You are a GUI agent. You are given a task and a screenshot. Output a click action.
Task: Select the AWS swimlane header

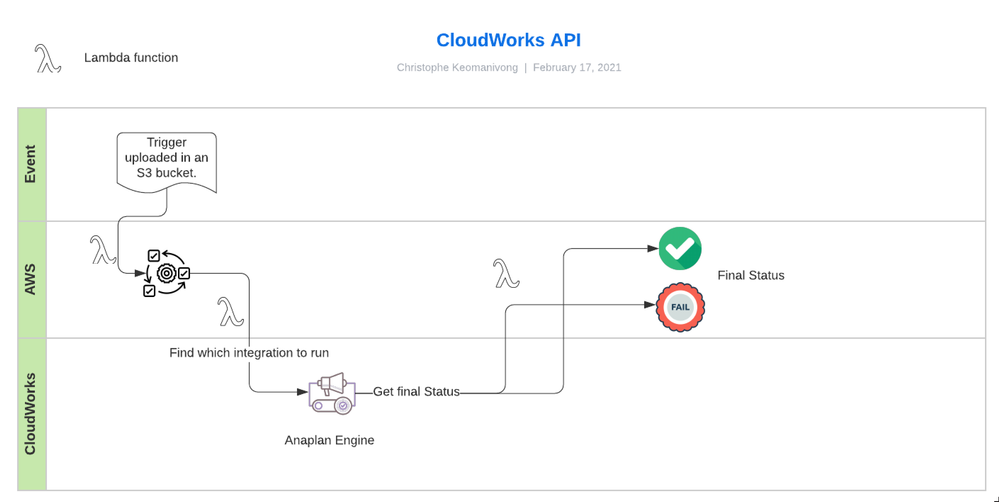point(32,280)
